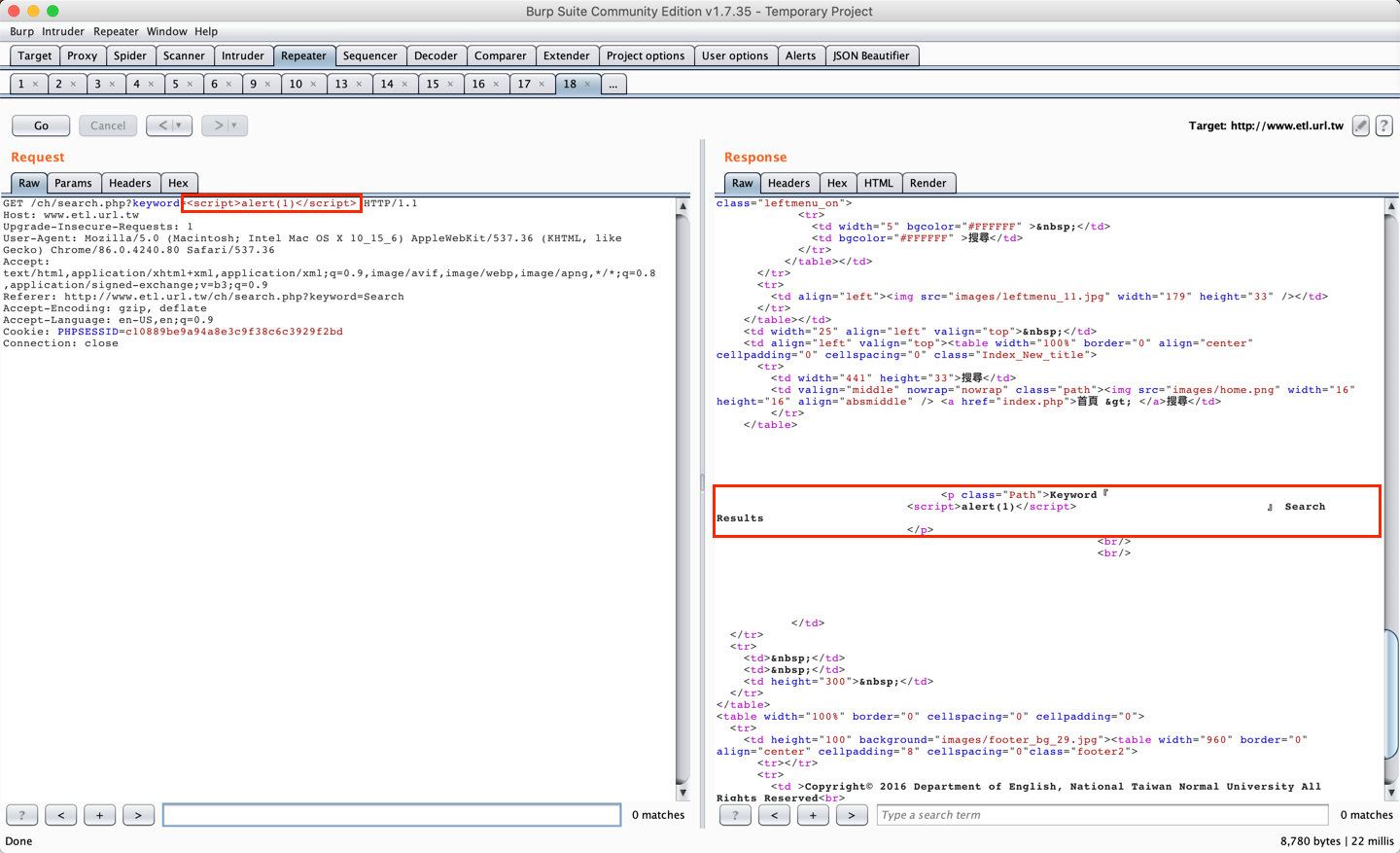
Task: Click the request search input field
Action: pos(392,815)
